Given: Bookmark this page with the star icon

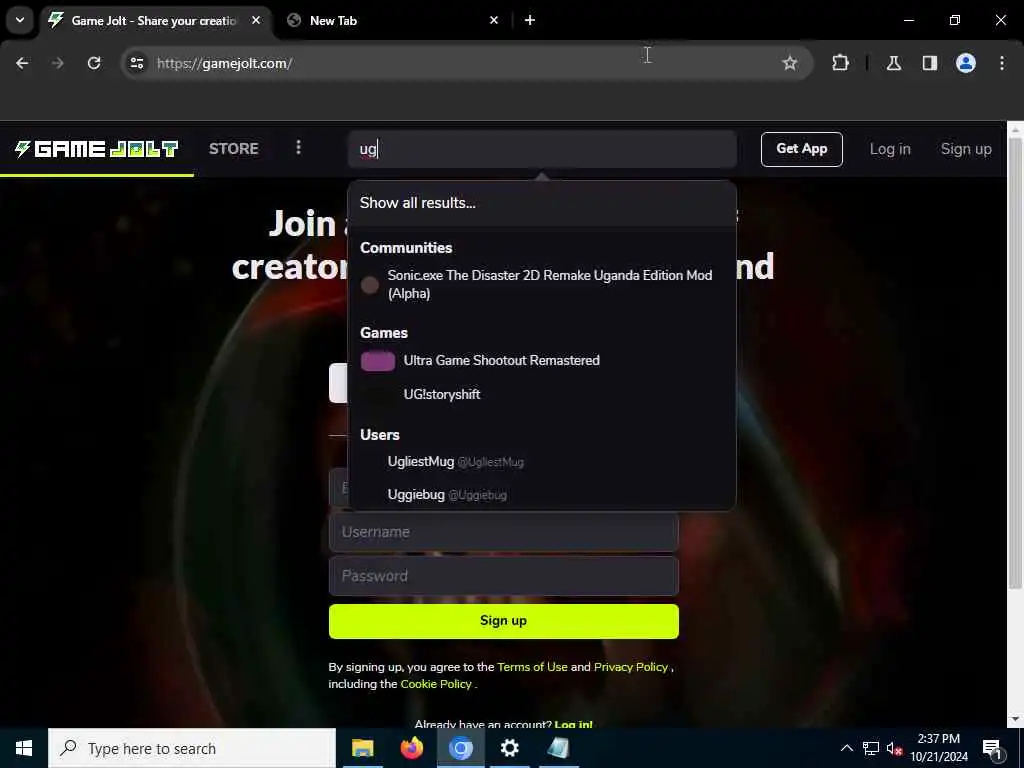Looking at the screenshot, I should 790,63.
